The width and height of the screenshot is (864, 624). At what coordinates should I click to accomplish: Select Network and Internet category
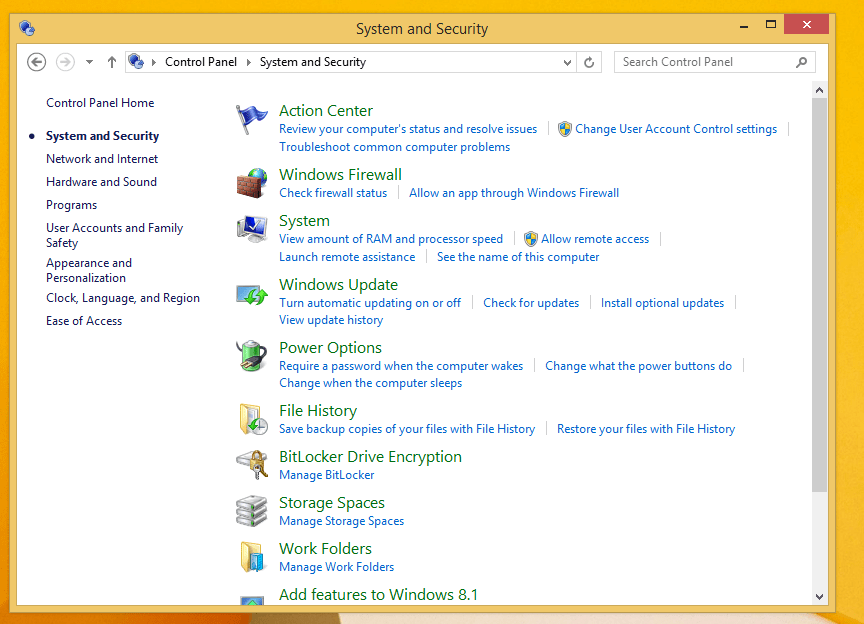coord(102,159)
